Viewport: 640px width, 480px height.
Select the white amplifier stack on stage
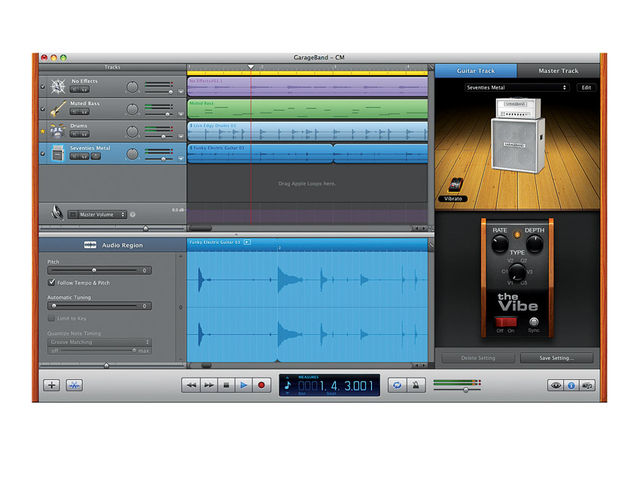(x=518, y=135)
